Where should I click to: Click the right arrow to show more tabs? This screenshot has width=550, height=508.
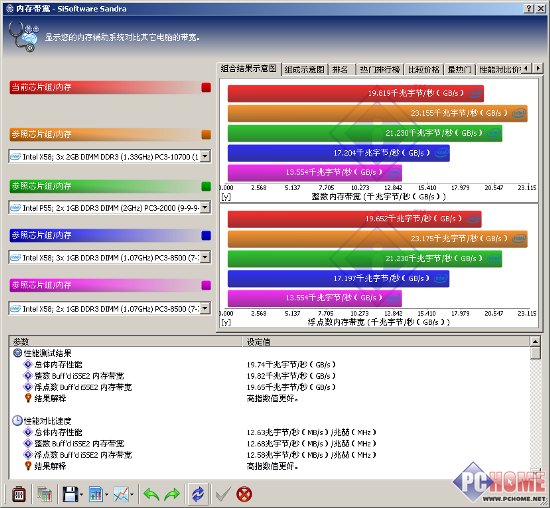538,68
